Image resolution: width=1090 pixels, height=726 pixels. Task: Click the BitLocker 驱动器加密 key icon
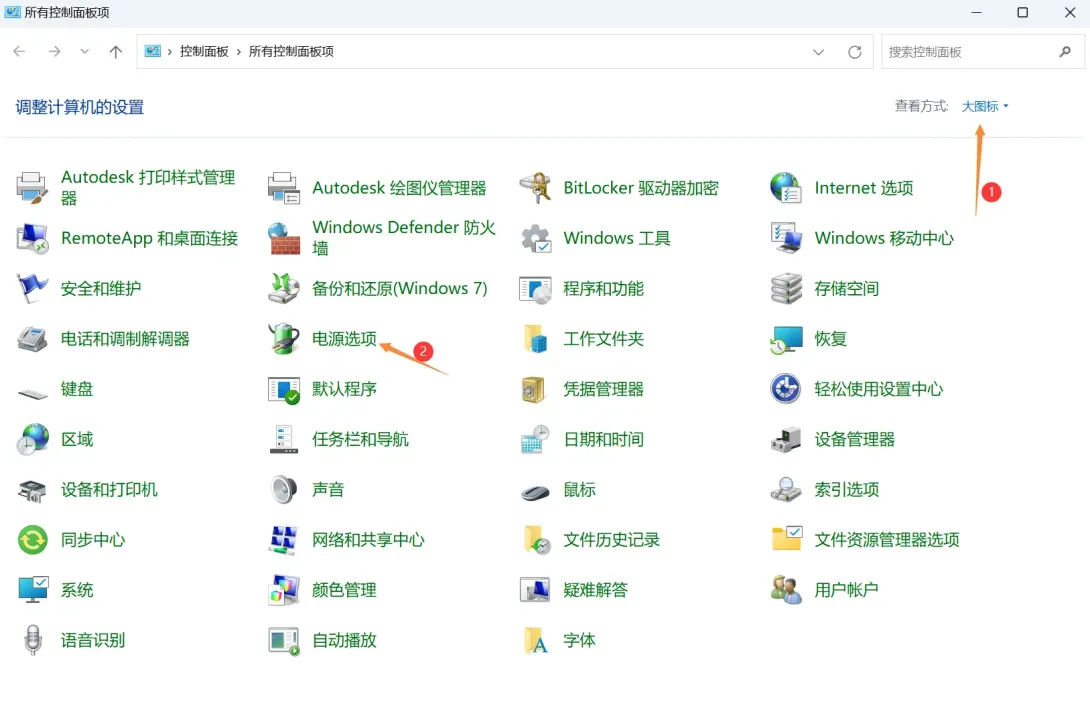535,188
